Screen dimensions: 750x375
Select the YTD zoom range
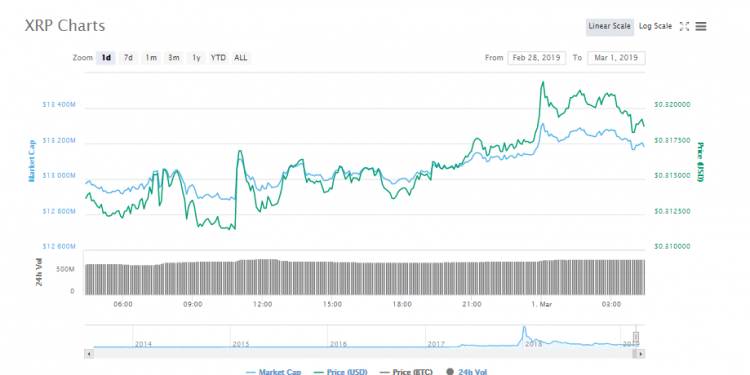click(219, 58)
